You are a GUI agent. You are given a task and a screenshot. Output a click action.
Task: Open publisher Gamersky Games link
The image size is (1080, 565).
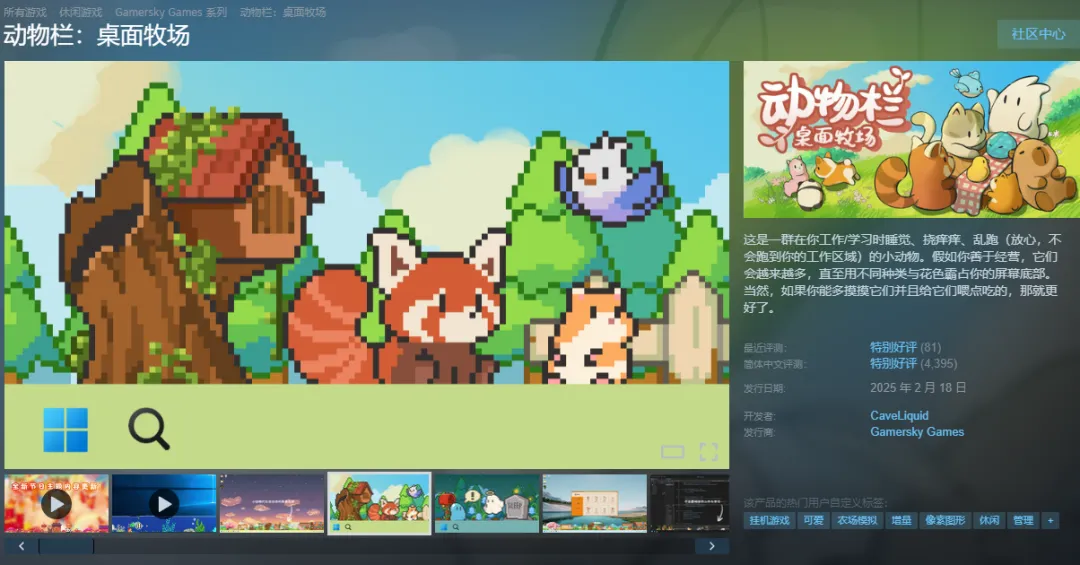917,432
